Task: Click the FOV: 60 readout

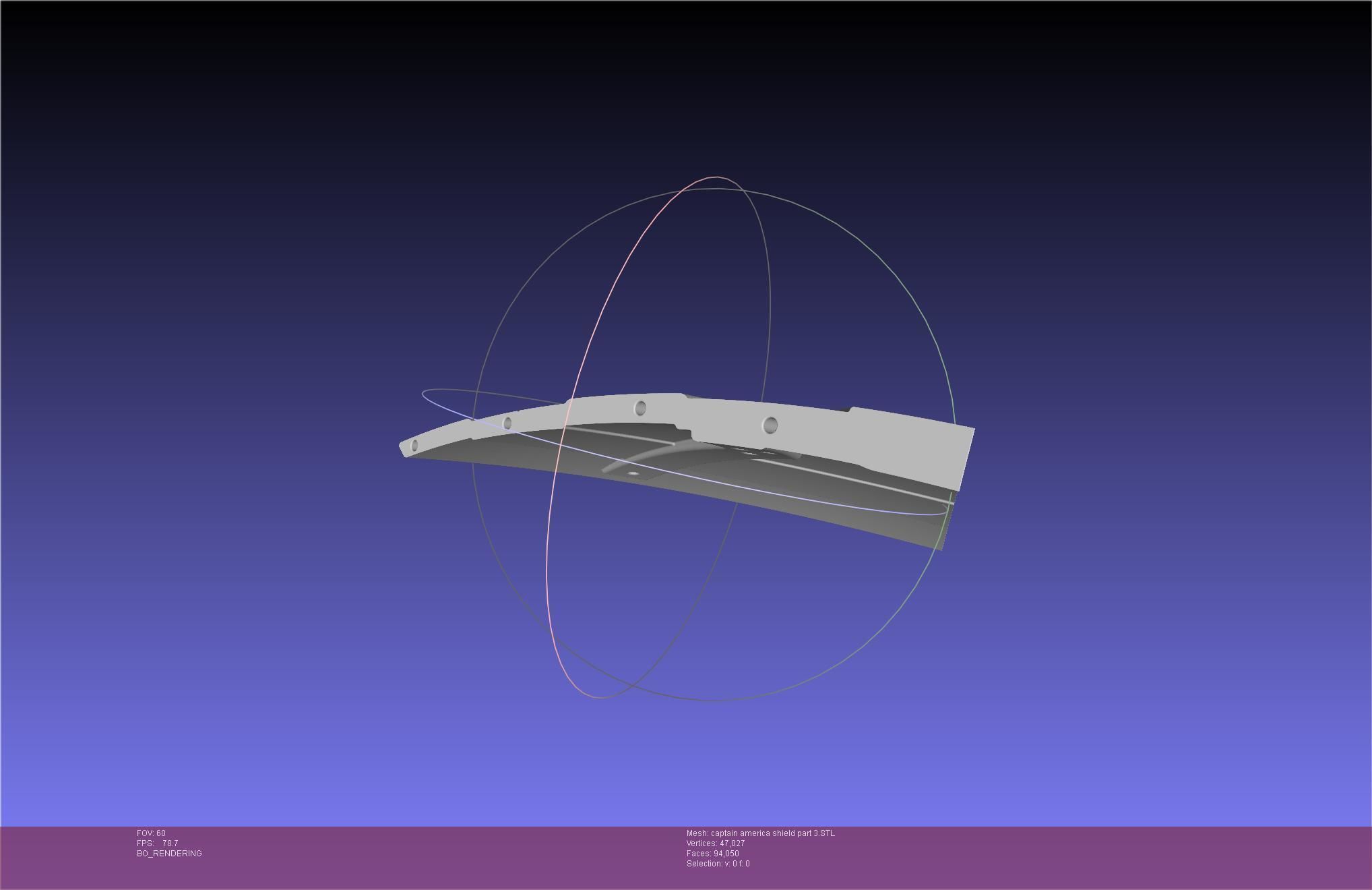Action: [x=151, y=833]
